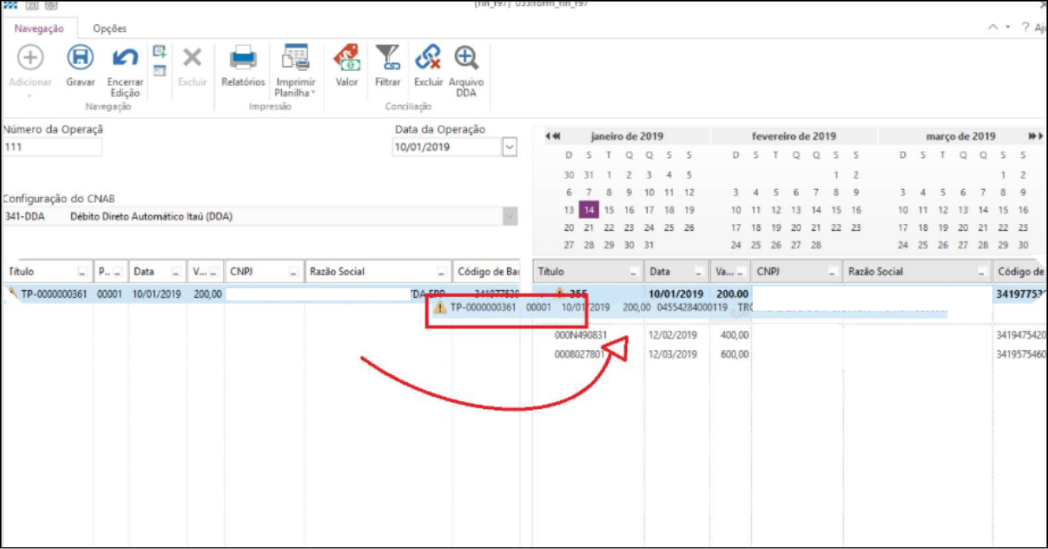The width and height of the screenshot is (1048, 549).
Task: Open Arquivo DDA magnifier icon
Action: (466, 58)
